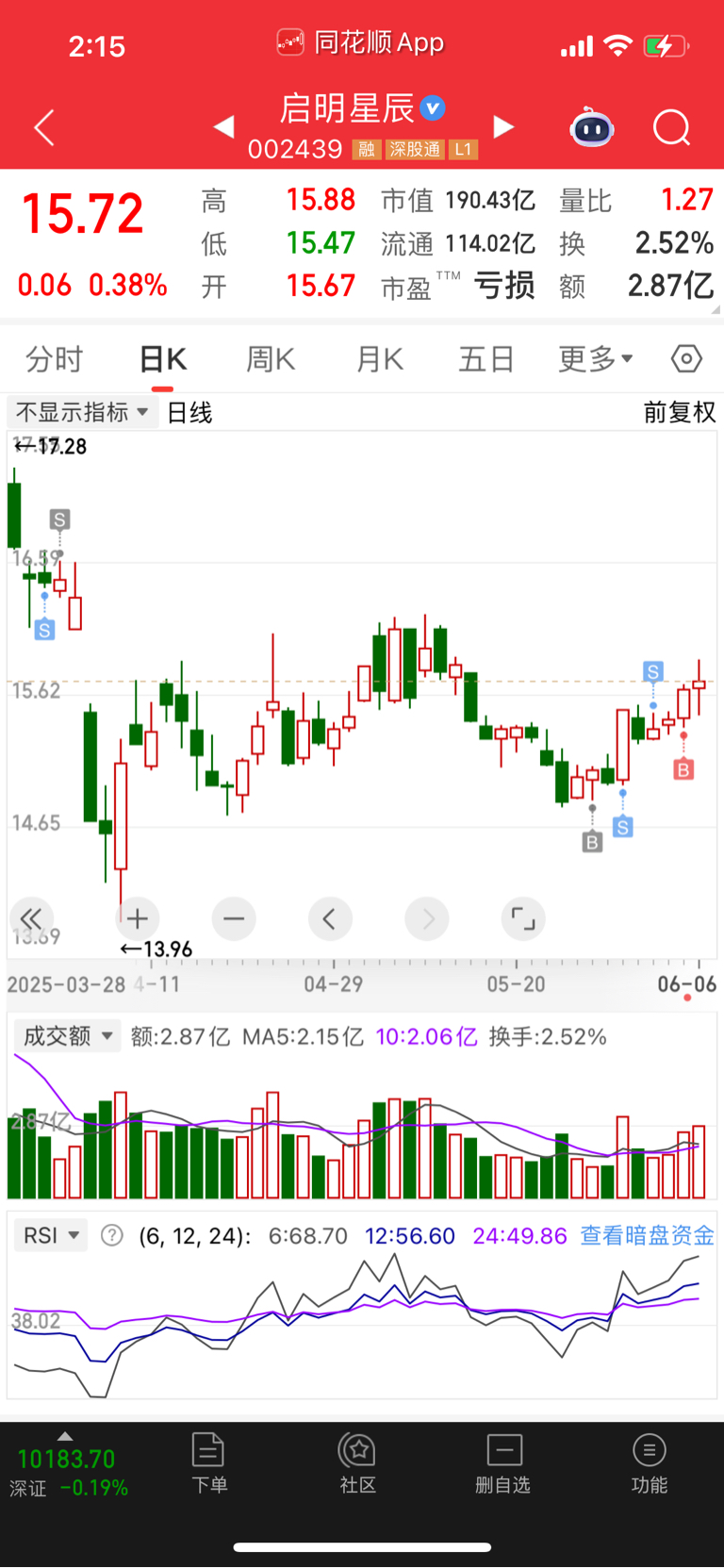The height and width of the screenshot is (1568, 724).
Task: Tap the 13.96 low price annotation
Action: pos(156,949)
